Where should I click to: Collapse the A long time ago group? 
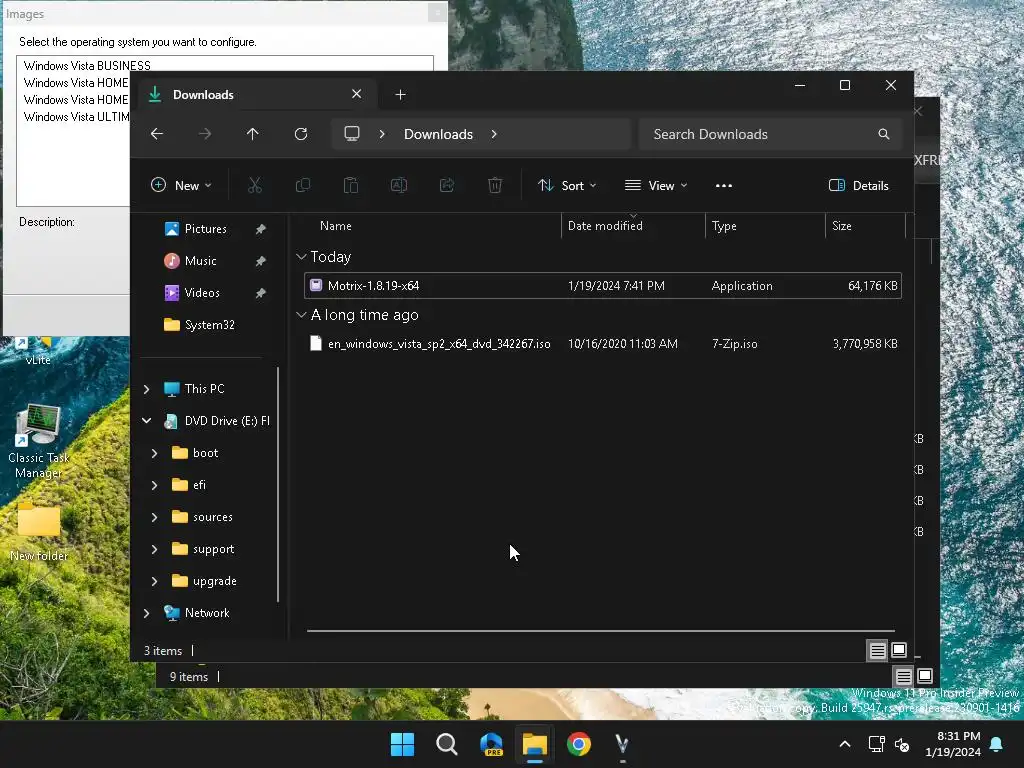click(x=301, y=315)
